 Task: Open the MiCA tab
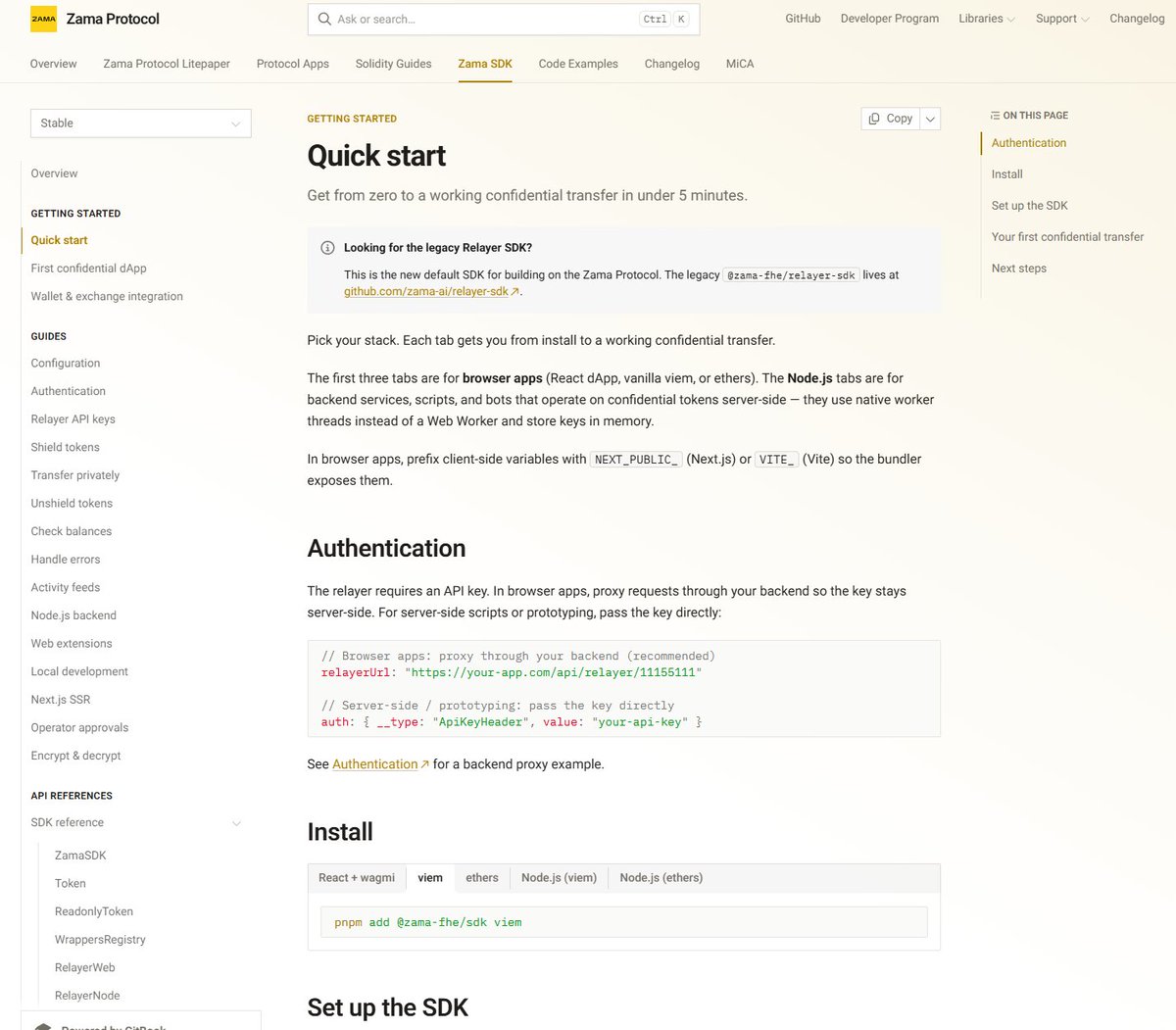coord(740,64)
